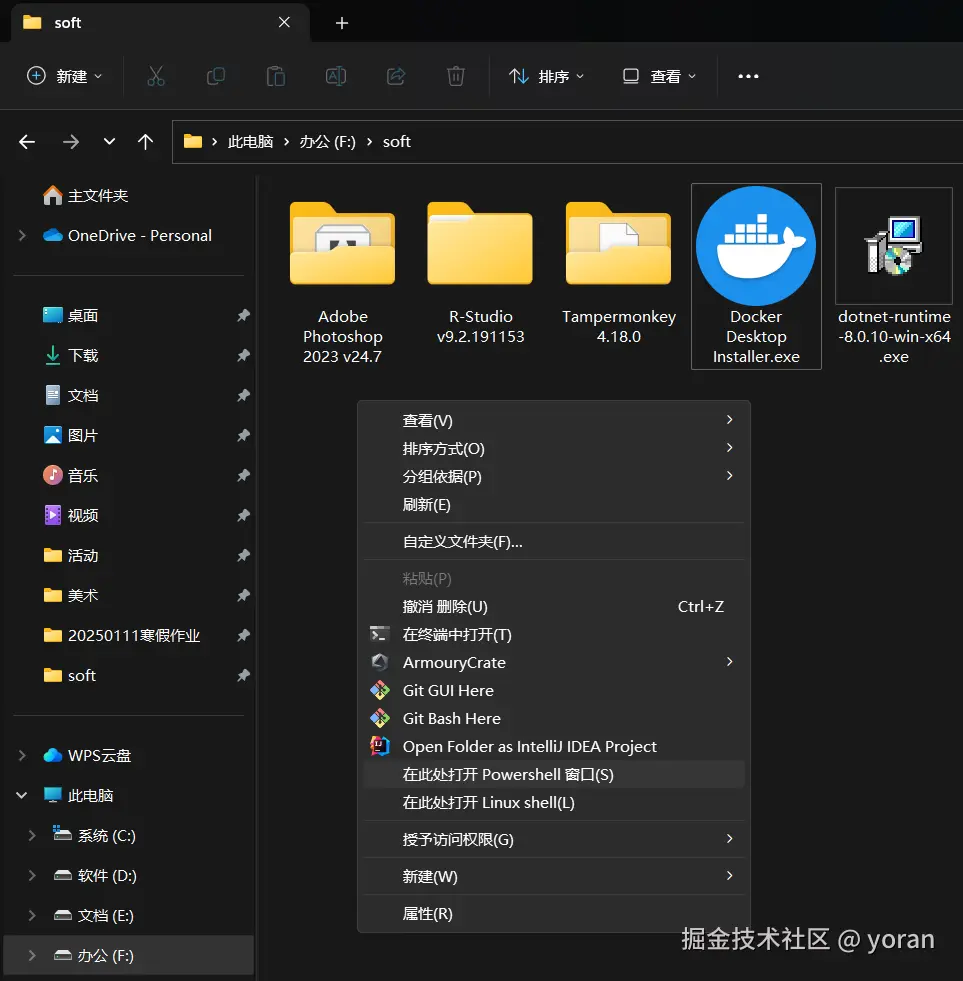Click the Copy icon in toolbar

(x=216, y=76)
